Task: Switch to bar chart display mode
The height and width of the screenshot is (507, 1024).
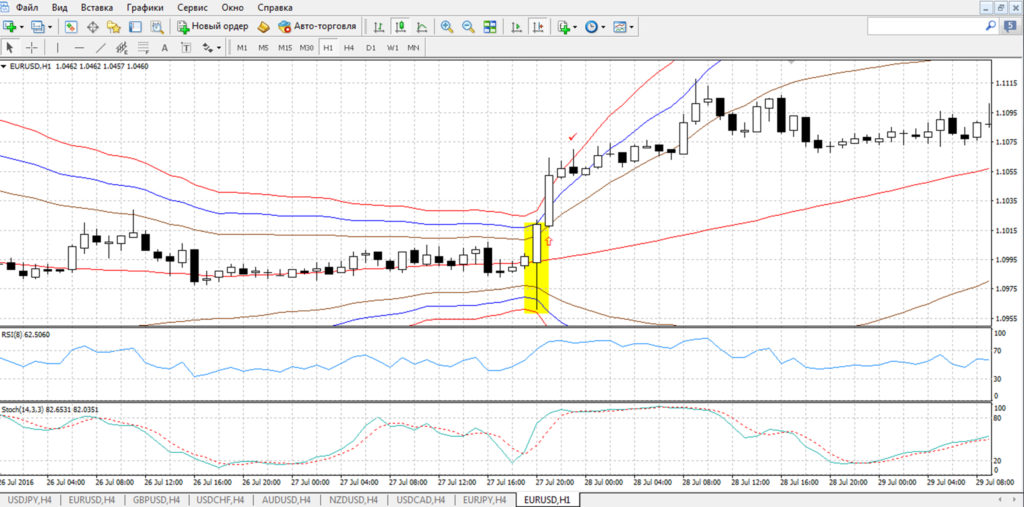Action: [x=379, y=27]
